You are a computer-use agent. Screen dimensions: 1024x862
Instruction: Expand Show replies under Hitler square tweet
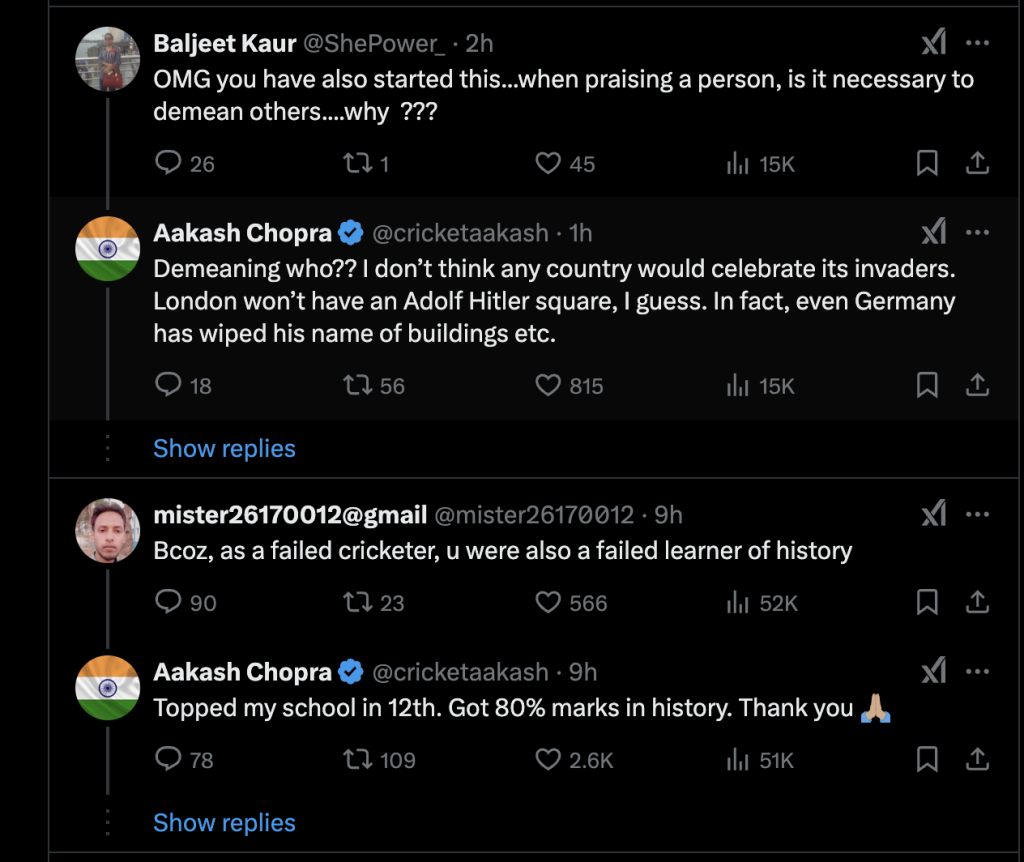pyautogui.click(x=224, y=449)
